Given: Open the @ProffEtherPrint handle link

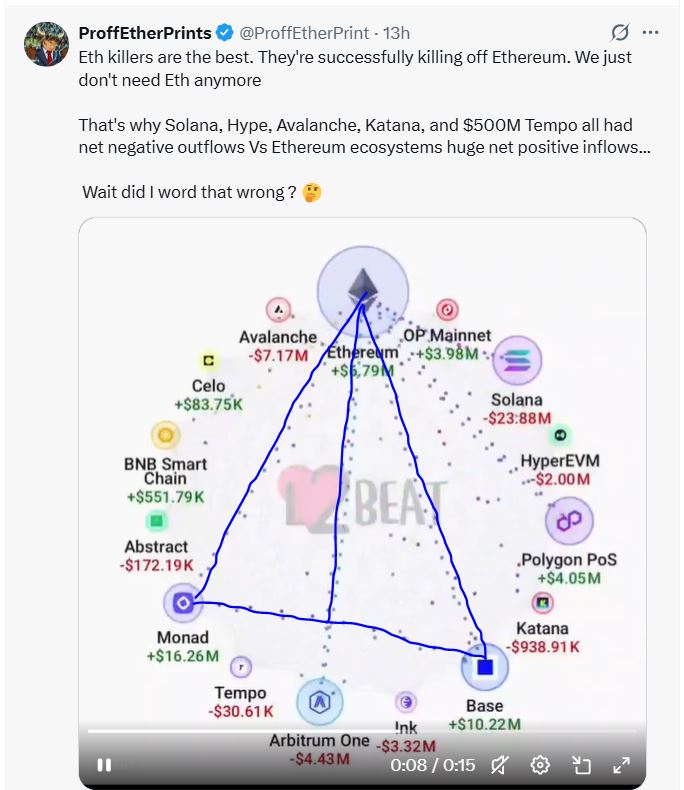Looking at the screenshot, I should pyautogui.click(x=304, y=33).
